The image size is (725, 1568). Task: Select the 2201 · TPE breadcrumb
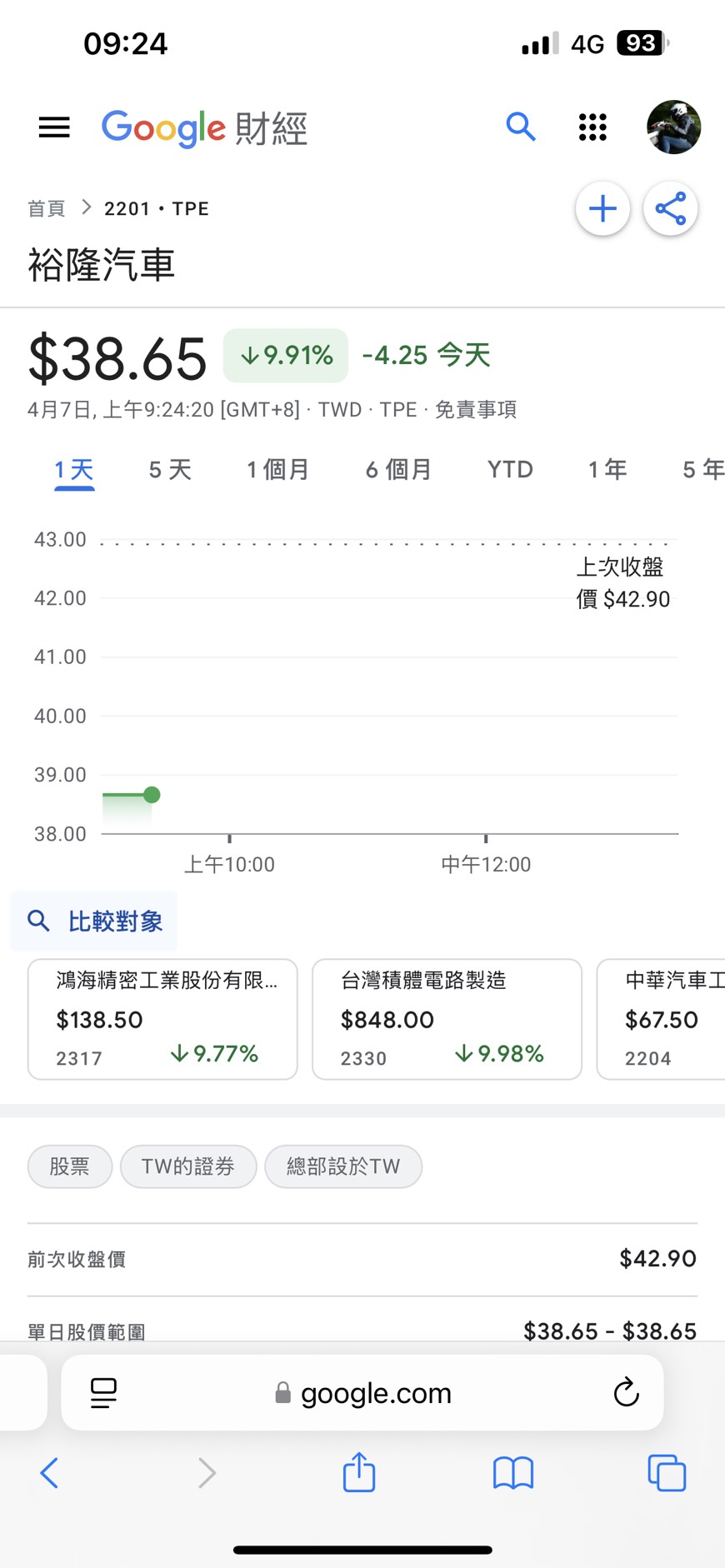tap(157, 208)
